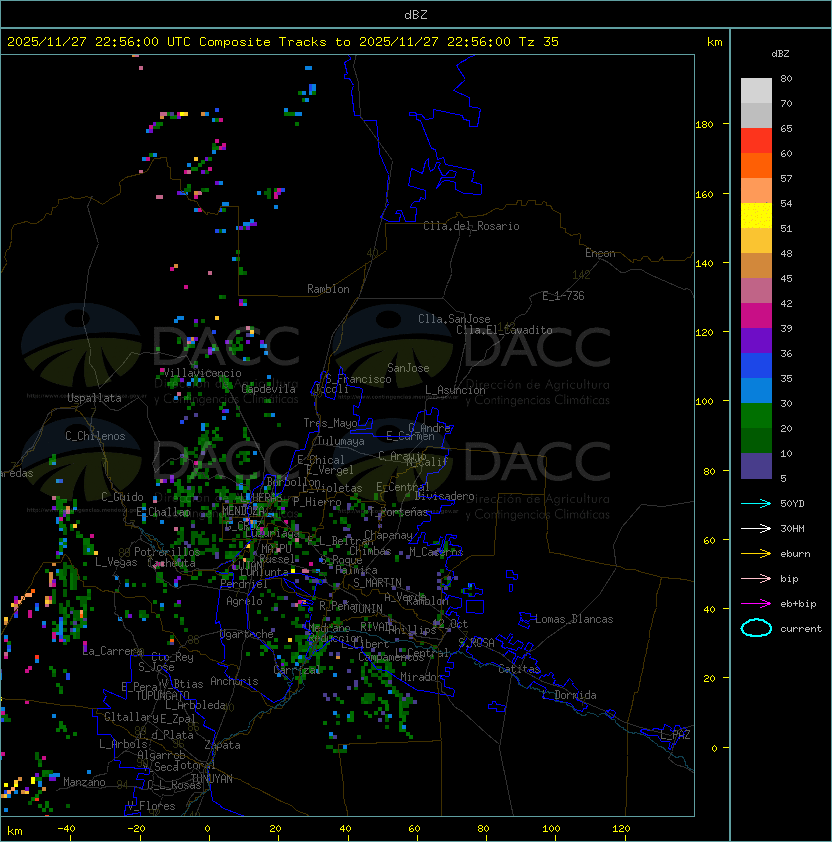832x842 pixels.
Task: Click the cyan current ellipse legend icon
Action: [756, 628]
